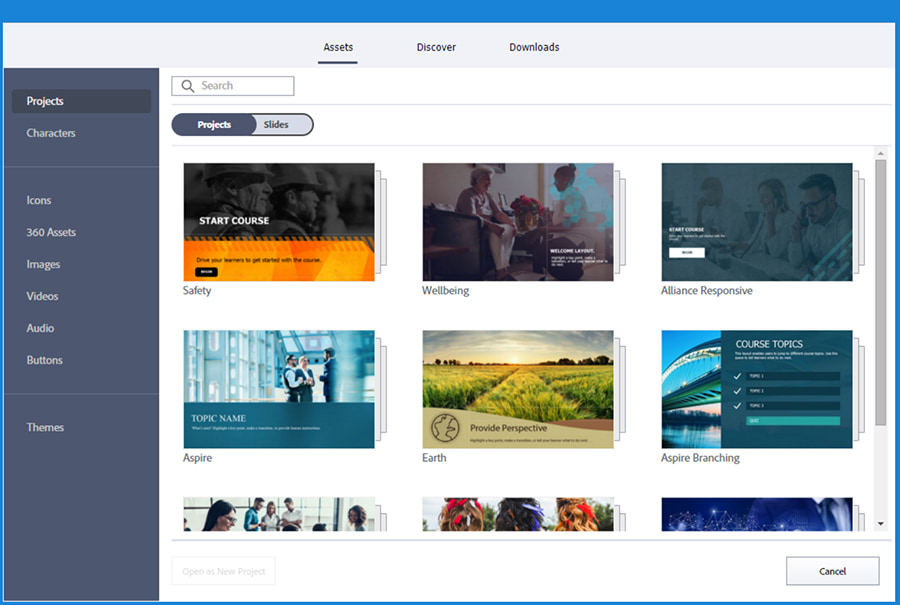Open the Icons category

pyautogui.click(x=38, y=200)
